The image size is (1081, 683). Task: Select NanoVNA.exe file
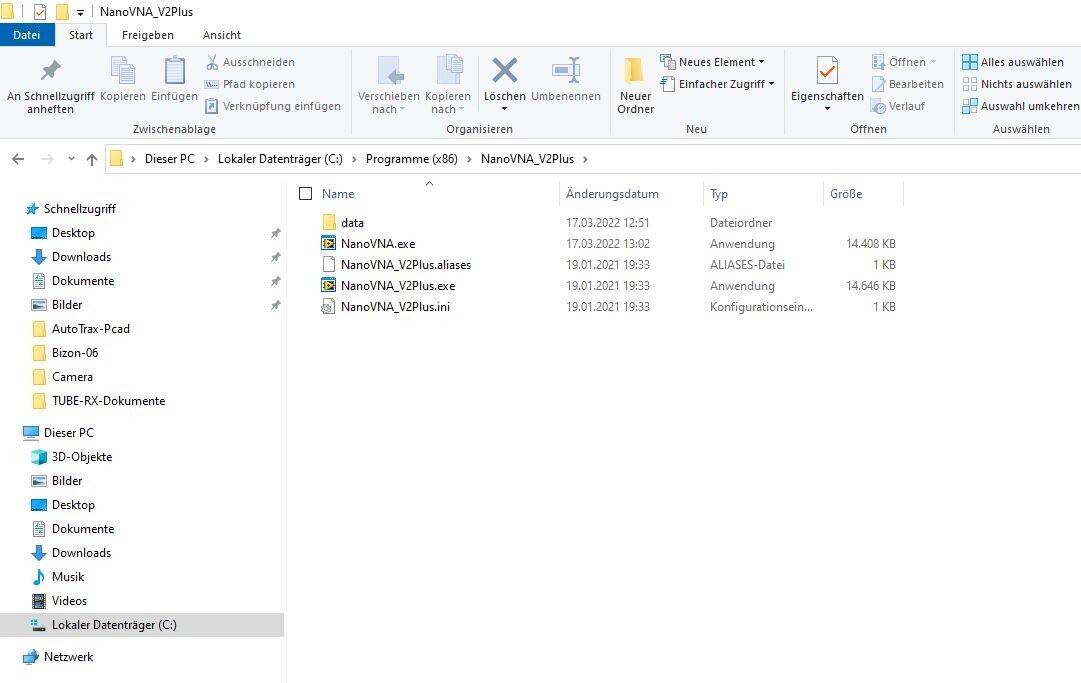click(x=378, y=243)
